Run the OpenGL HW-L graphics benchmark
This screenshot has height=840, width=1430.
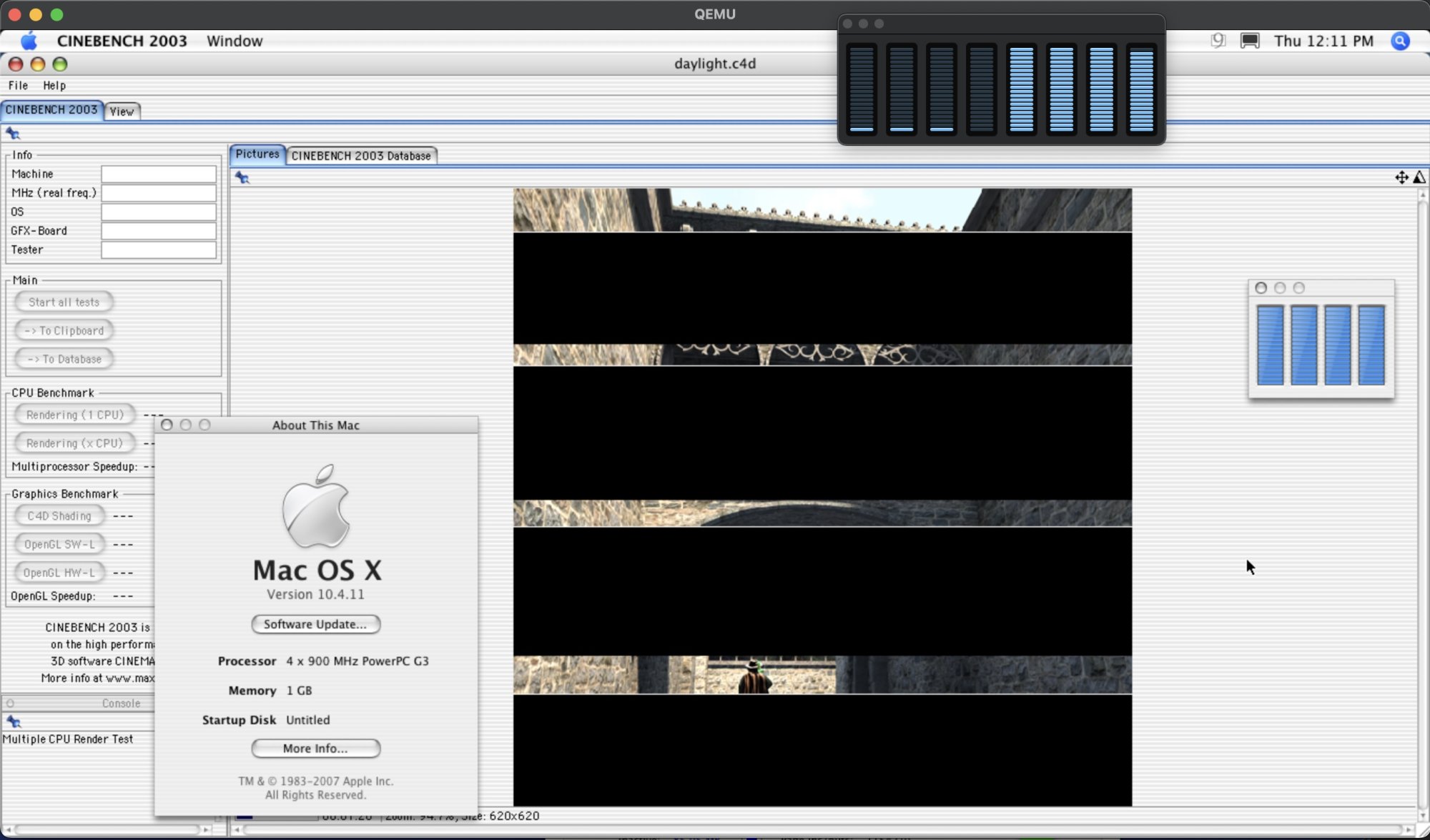pyautogui.click(x=59, y=572)
